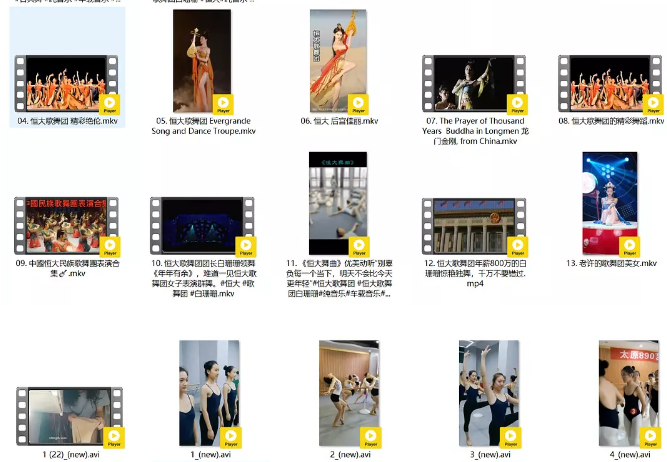667x462 pixels.
Task: Click file name '05. 恒大歌舞团 Evergrande Song and Dance Troupe.mkv'
Action: click(203, 126)
